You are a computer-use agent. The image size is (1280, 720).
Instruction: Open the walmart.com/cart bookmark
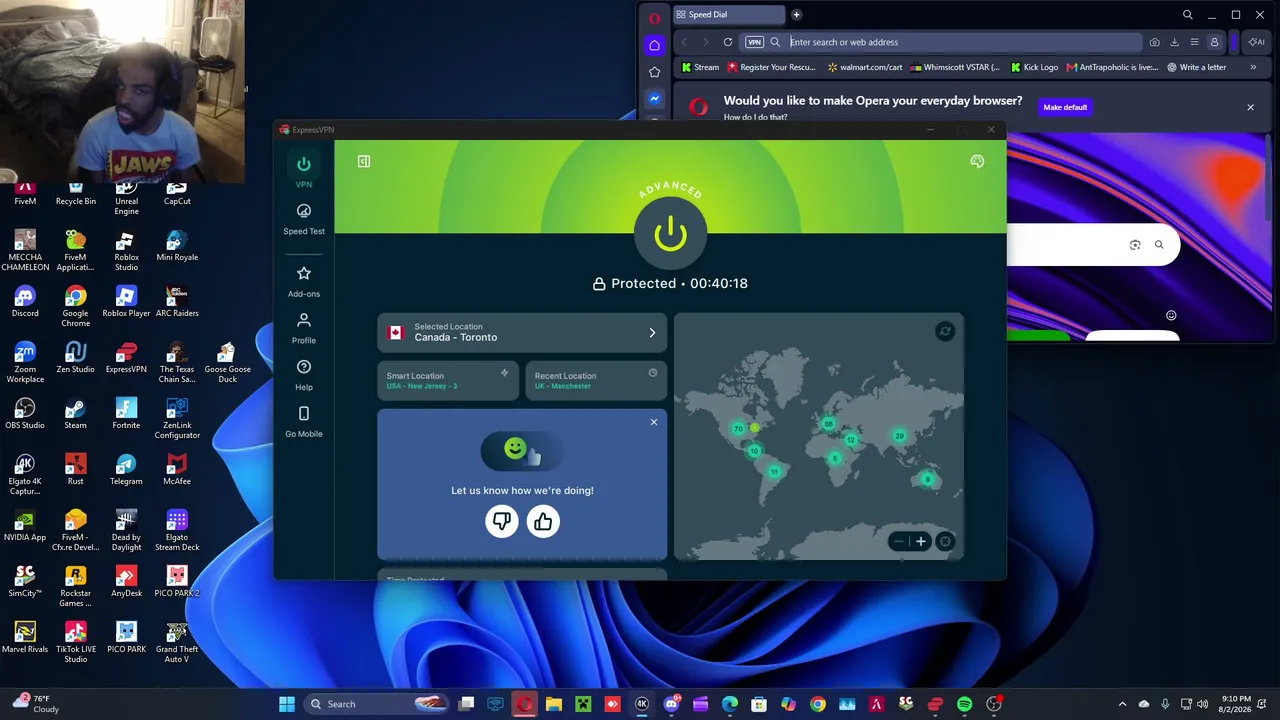pyautogui.click(x=865, y=67)
